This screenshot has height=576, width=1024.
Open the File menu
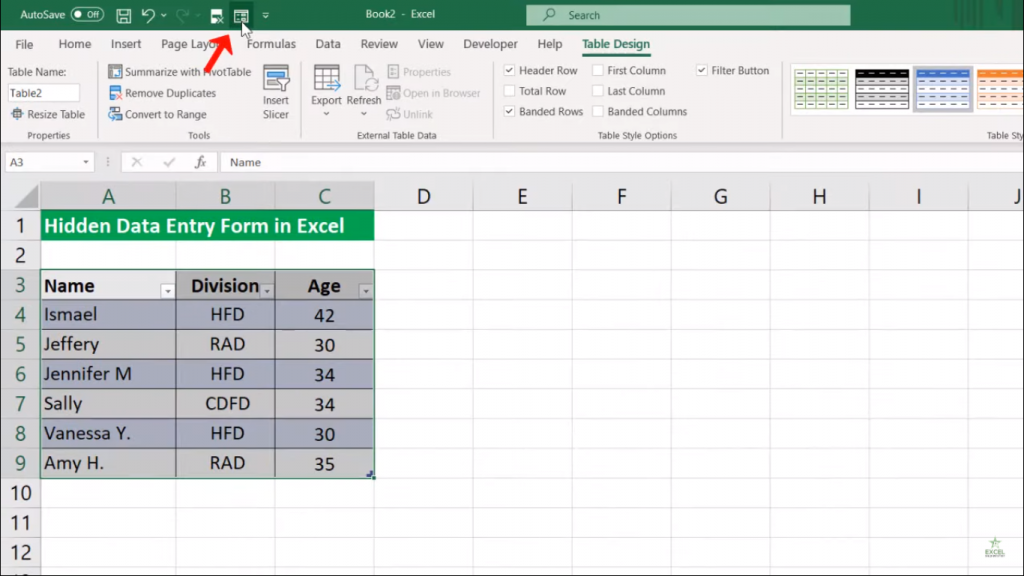[24, 44]
